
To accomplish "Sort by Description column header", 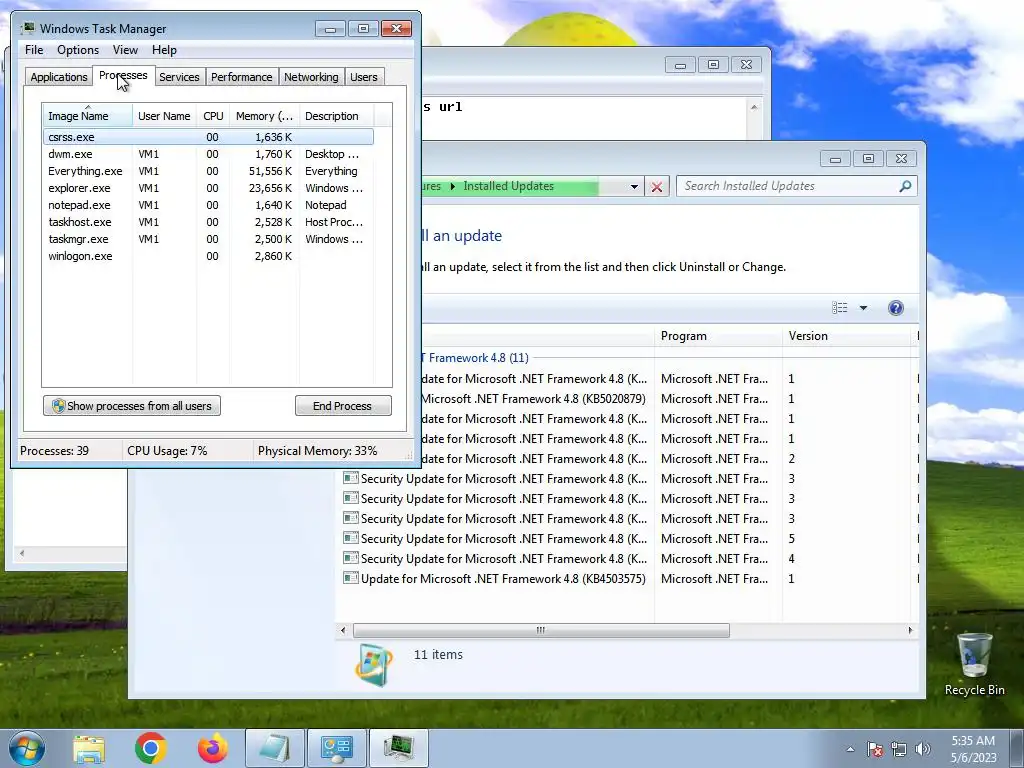I will (x=336, y=116).
